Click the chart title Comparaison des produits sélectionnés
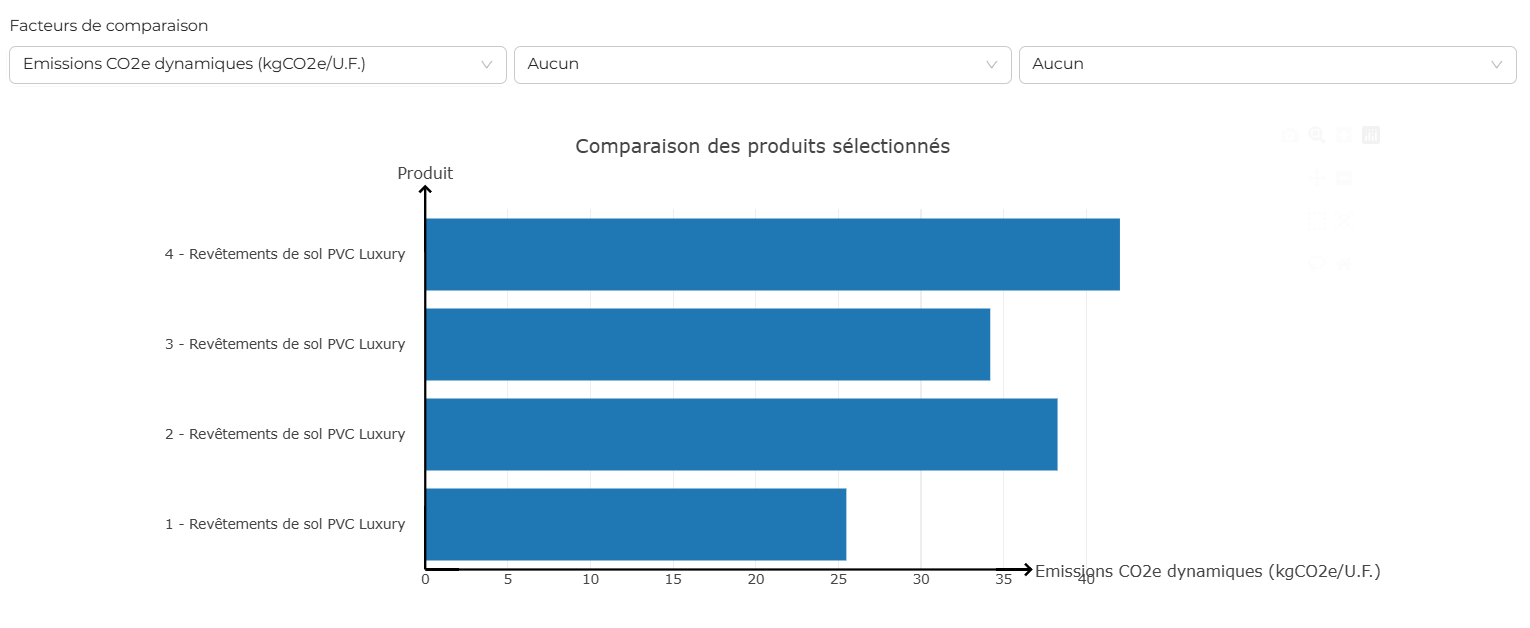This screenshot has height=628, width=1530. click(x=762, y=146)
